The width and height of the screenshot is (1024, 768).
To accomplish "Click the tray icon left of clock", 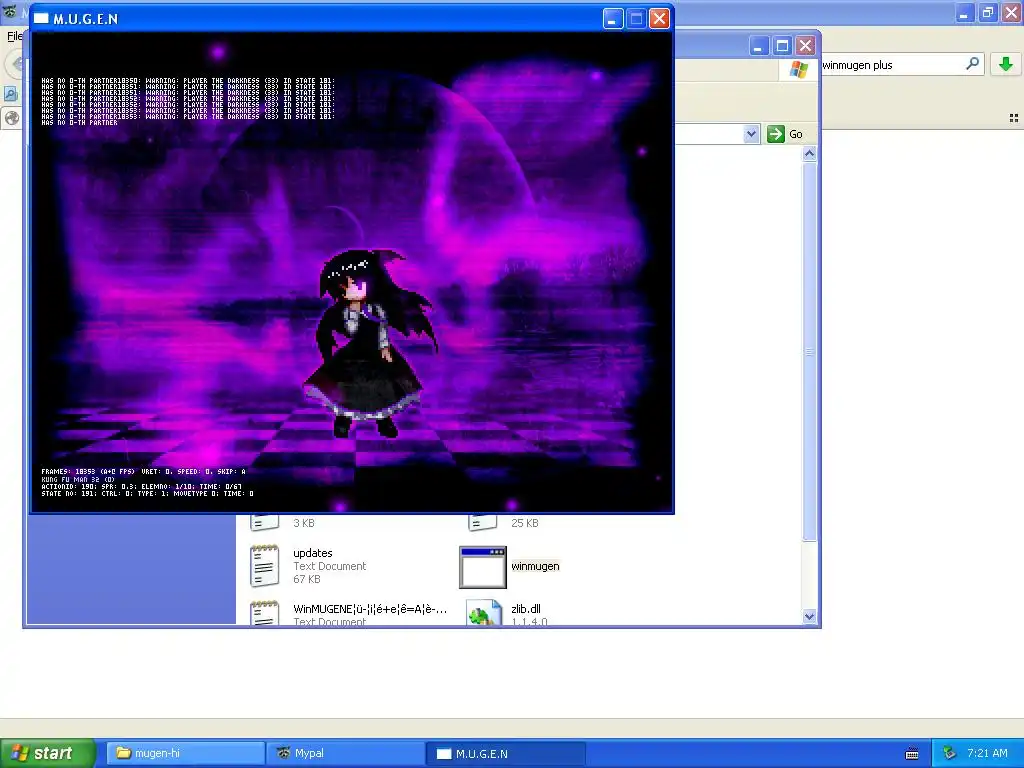I will tap(950, 753).
